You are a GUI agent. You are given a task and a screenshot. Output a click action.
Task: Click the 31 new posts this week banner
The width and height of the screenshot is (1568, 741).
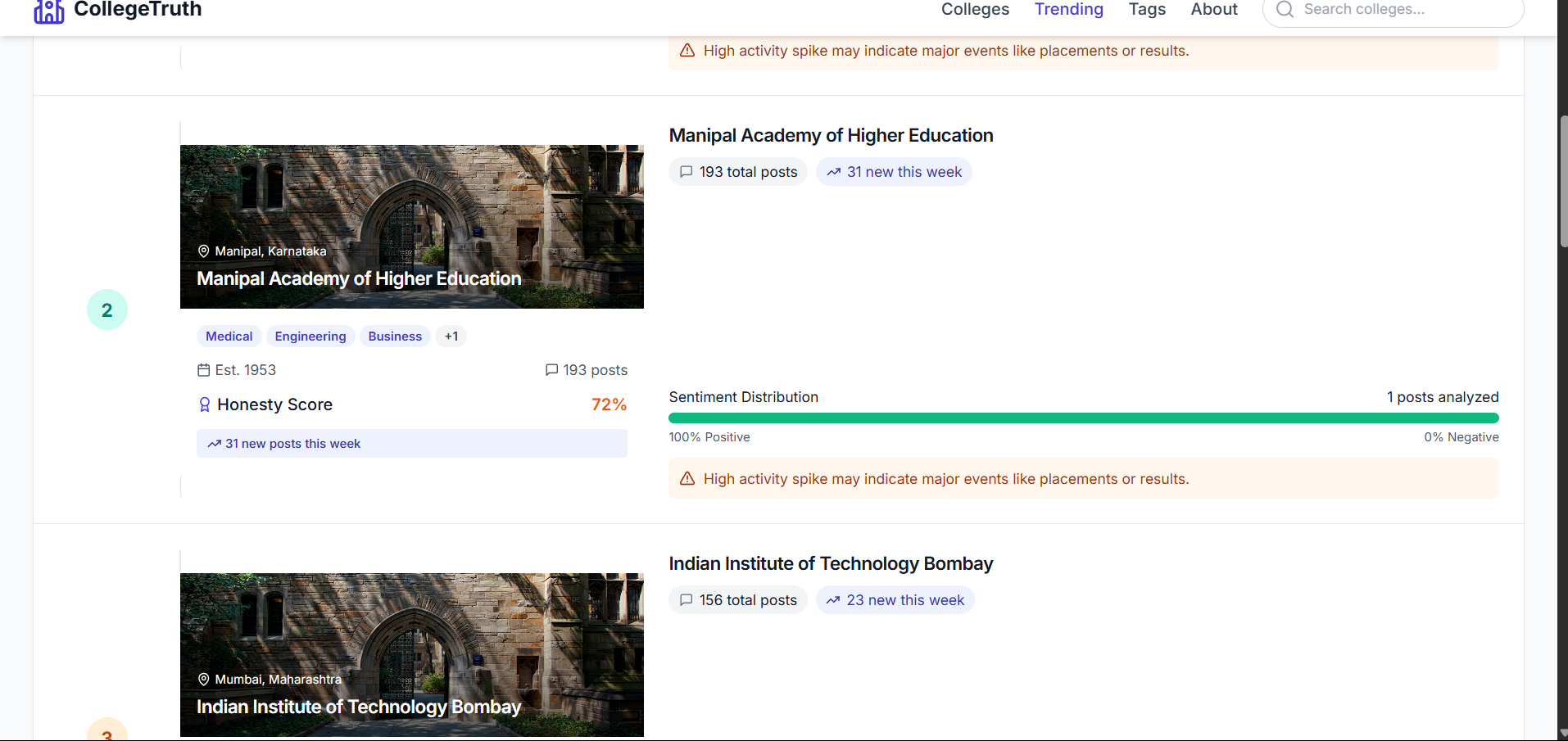click(x=412, y=444)
